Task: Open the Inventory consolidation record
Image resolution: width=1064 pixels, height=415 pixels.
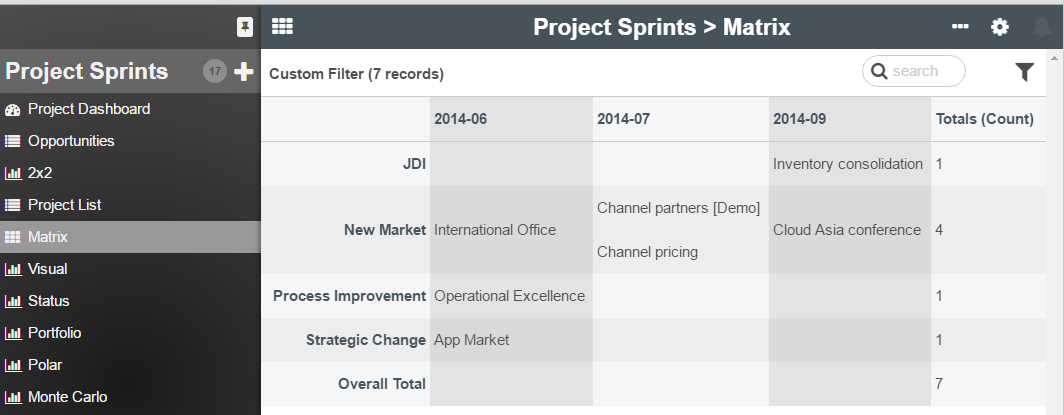Action: tap(847, 164)
